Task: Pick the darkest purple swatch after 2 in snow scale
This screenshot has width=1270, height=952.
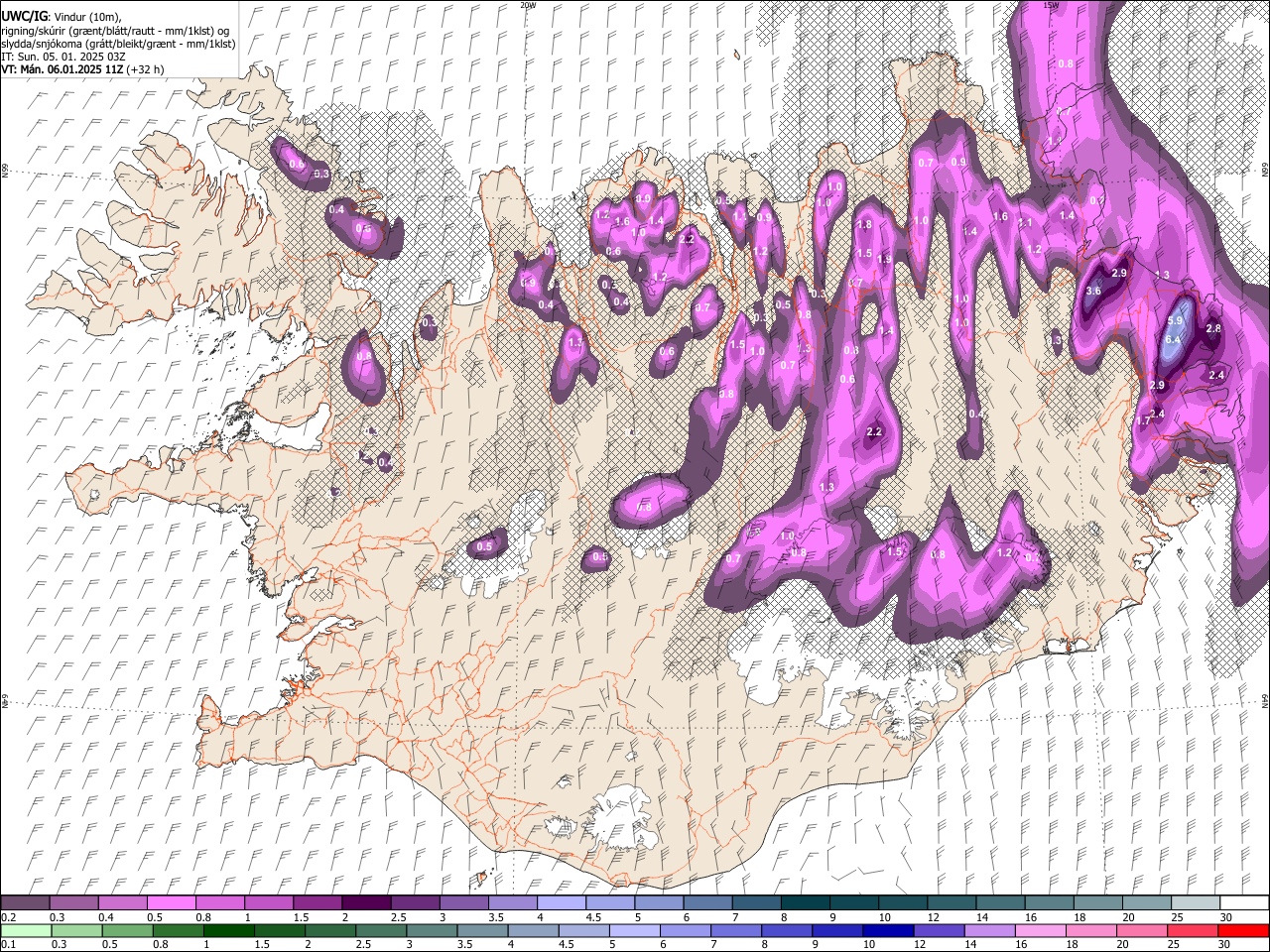Action: pos(365,902)
